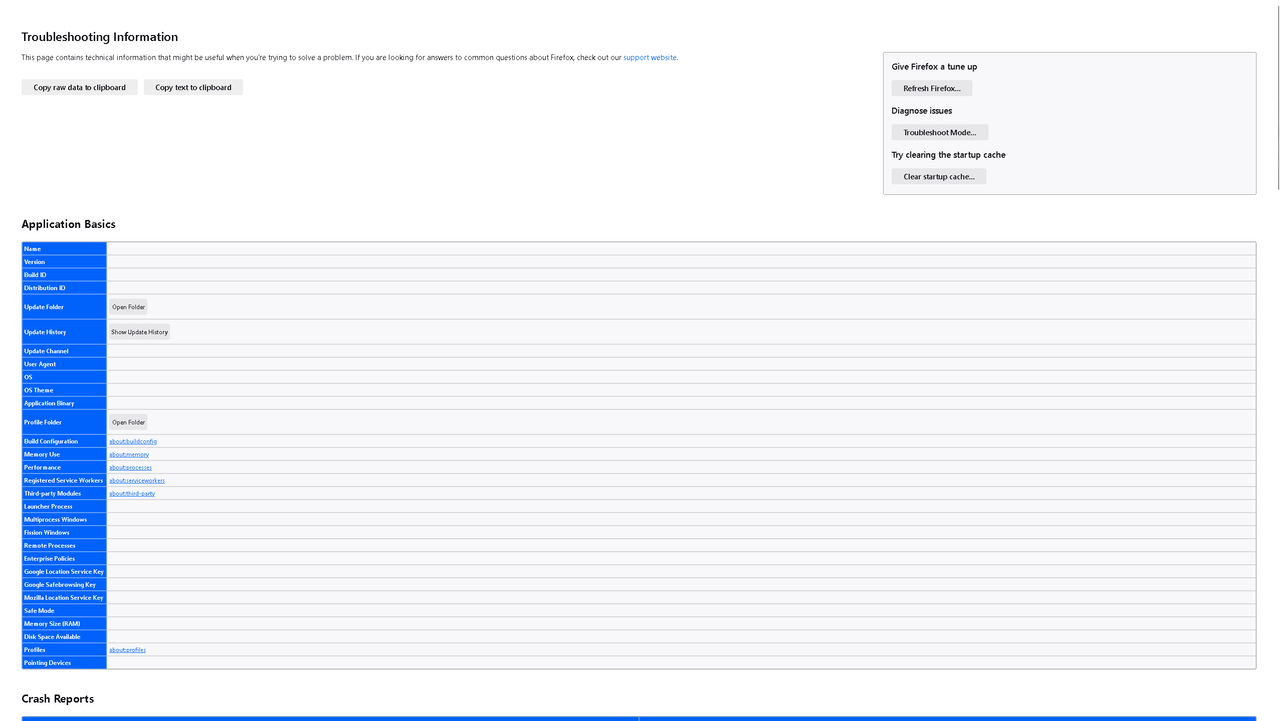Select the Google Location Service Key label
This screenshot has width=1280, height=721.
pyautogui.click(x=64, y=571)
